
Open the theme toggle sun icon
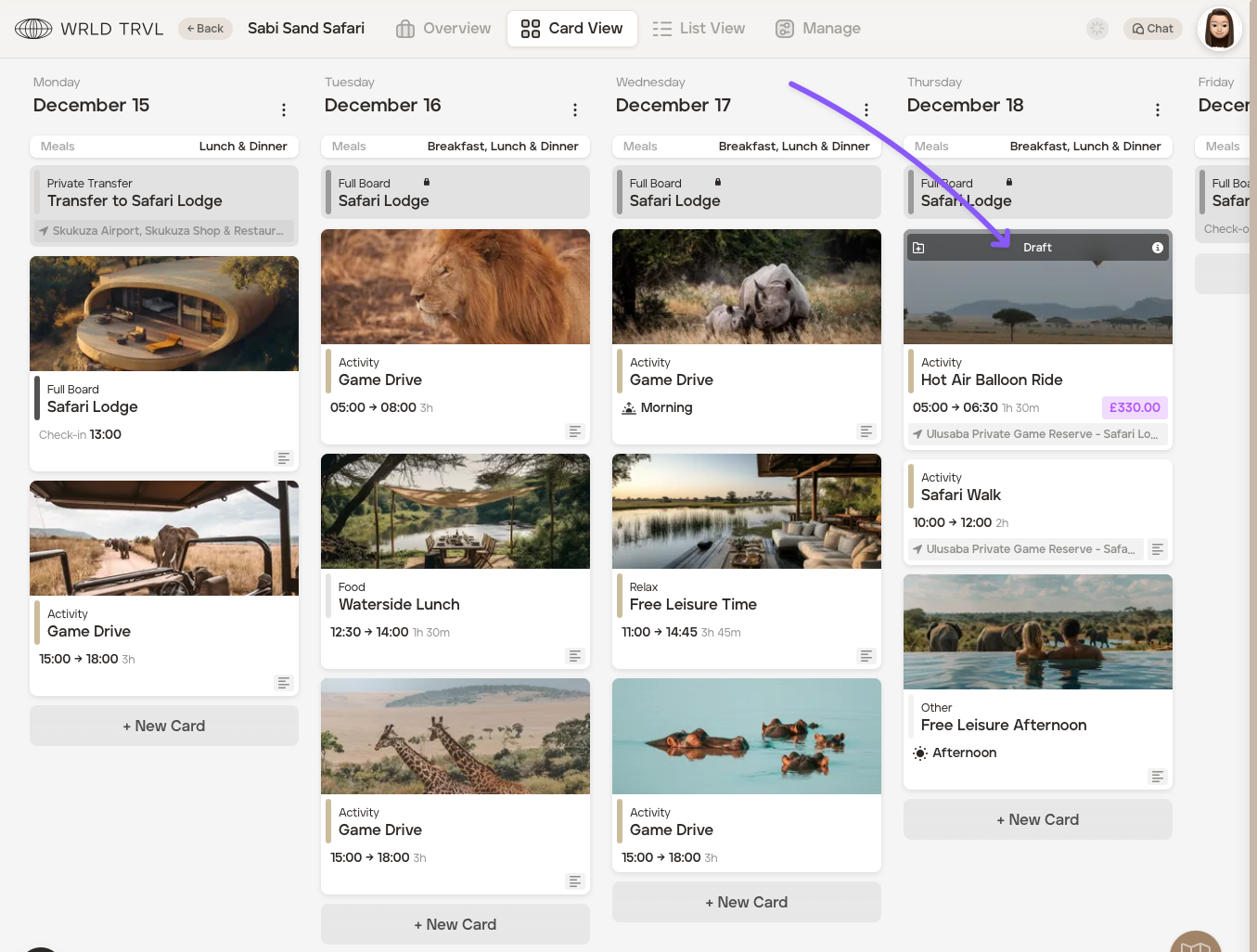(x=1097, y=29)
